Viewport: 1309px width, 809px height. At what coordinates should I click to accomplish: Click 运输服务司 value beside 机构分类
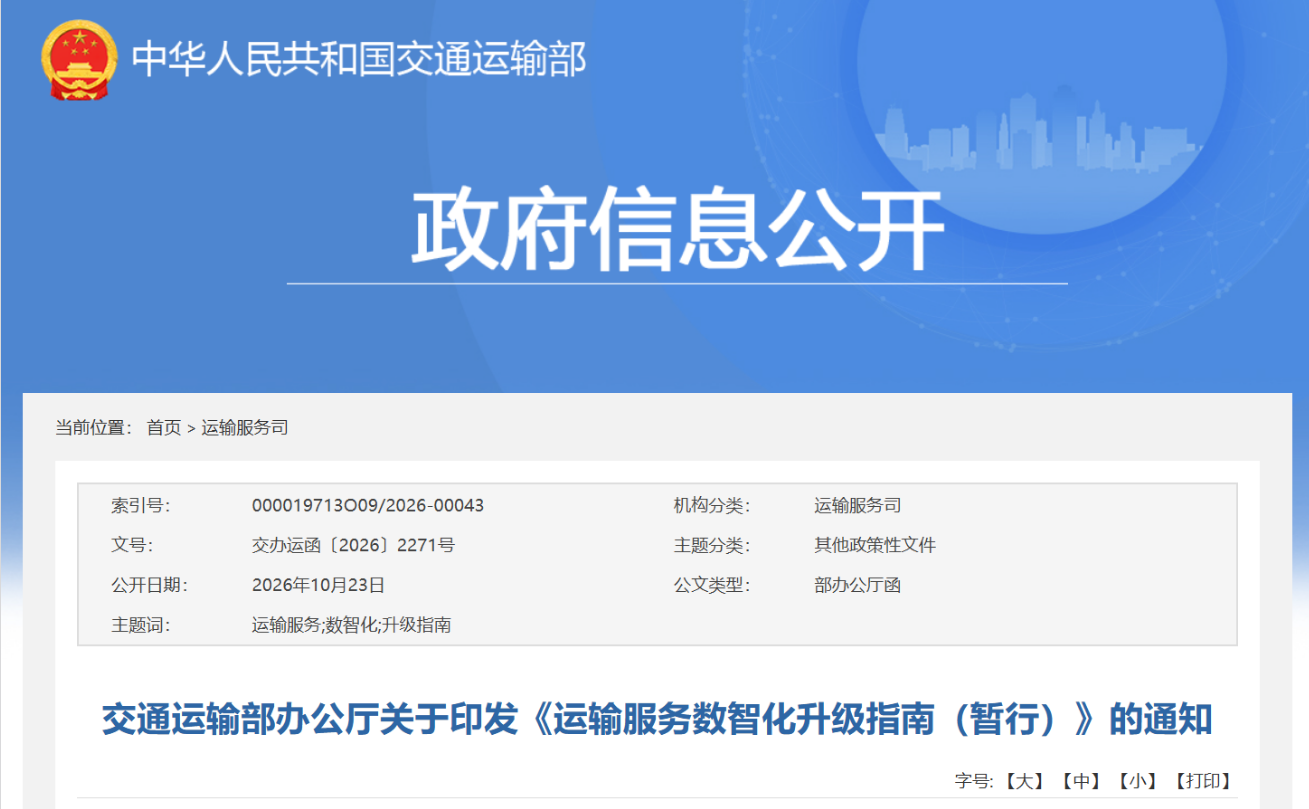pyautogui.click(x=858, y=506)
